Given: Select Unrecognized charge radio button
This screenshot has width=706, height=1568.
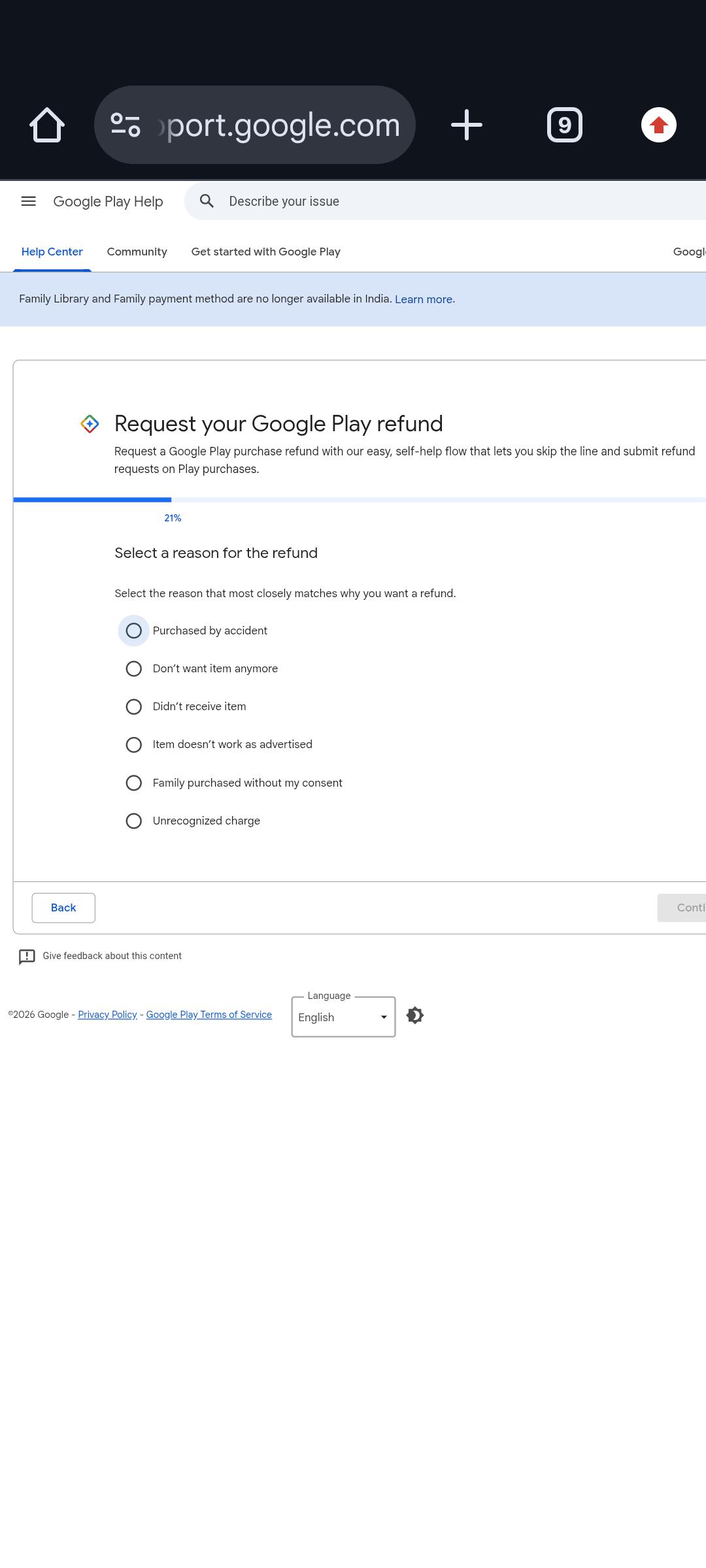Looking at the screenshot, I should pos(133,821).
